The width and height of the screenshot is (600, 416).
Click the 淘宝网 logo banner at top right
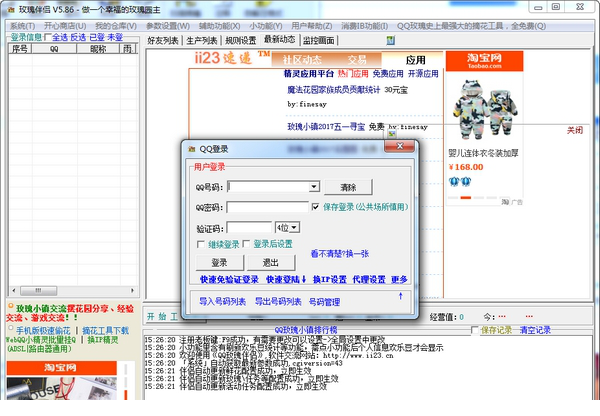point(484,61)
